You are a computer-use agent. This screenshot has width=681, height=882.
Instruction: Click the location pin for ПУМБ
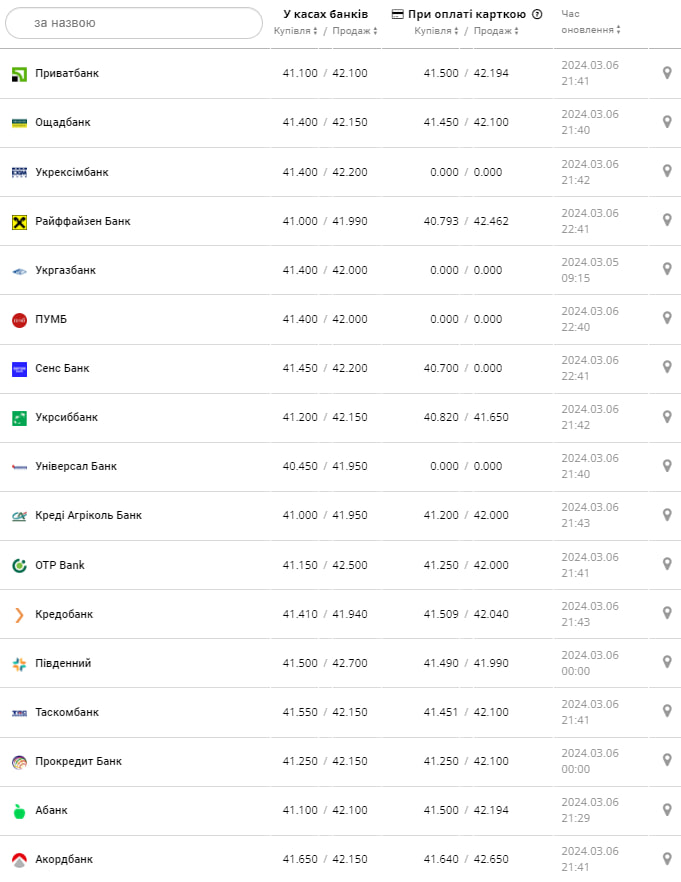(667, 318)
